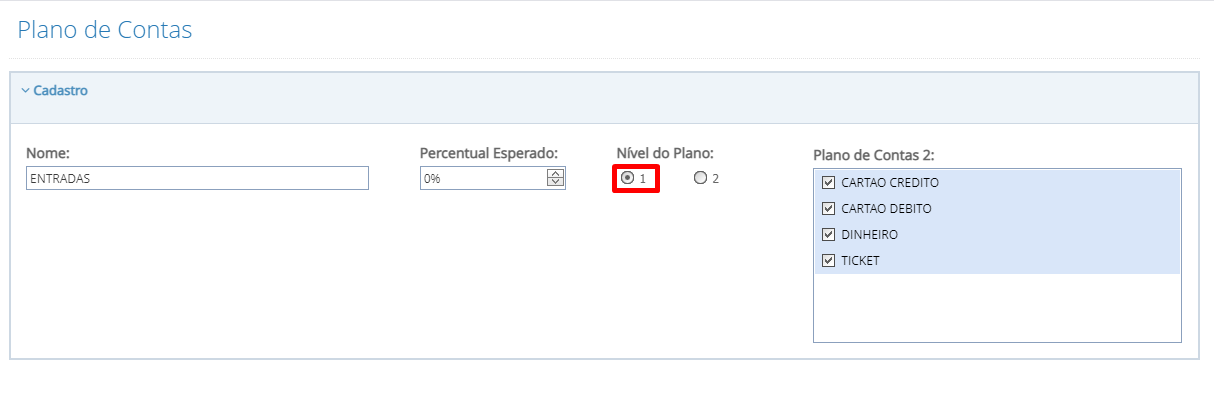Screen dimensions: 1214x401
Task: Collapse the Cadastro panel chevron
Action: tap(25, 90)
